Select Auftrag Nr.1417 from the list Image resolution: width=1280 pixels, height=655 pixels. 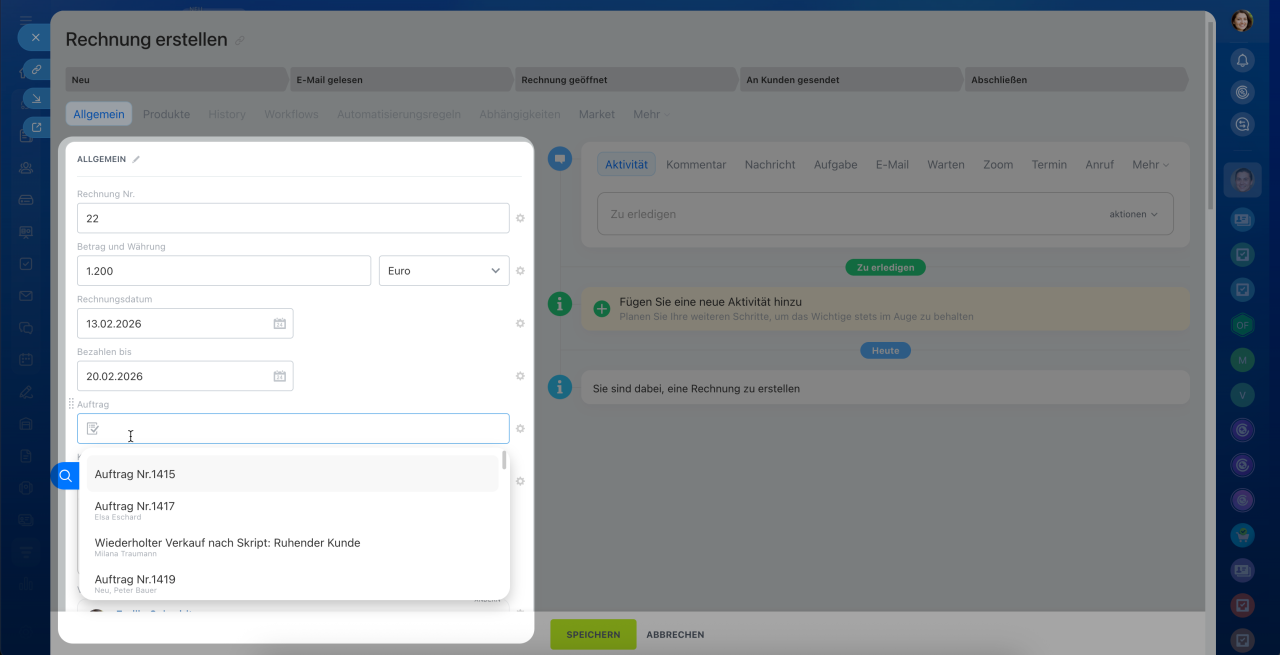pyautogui.click(x=135, y=507)
